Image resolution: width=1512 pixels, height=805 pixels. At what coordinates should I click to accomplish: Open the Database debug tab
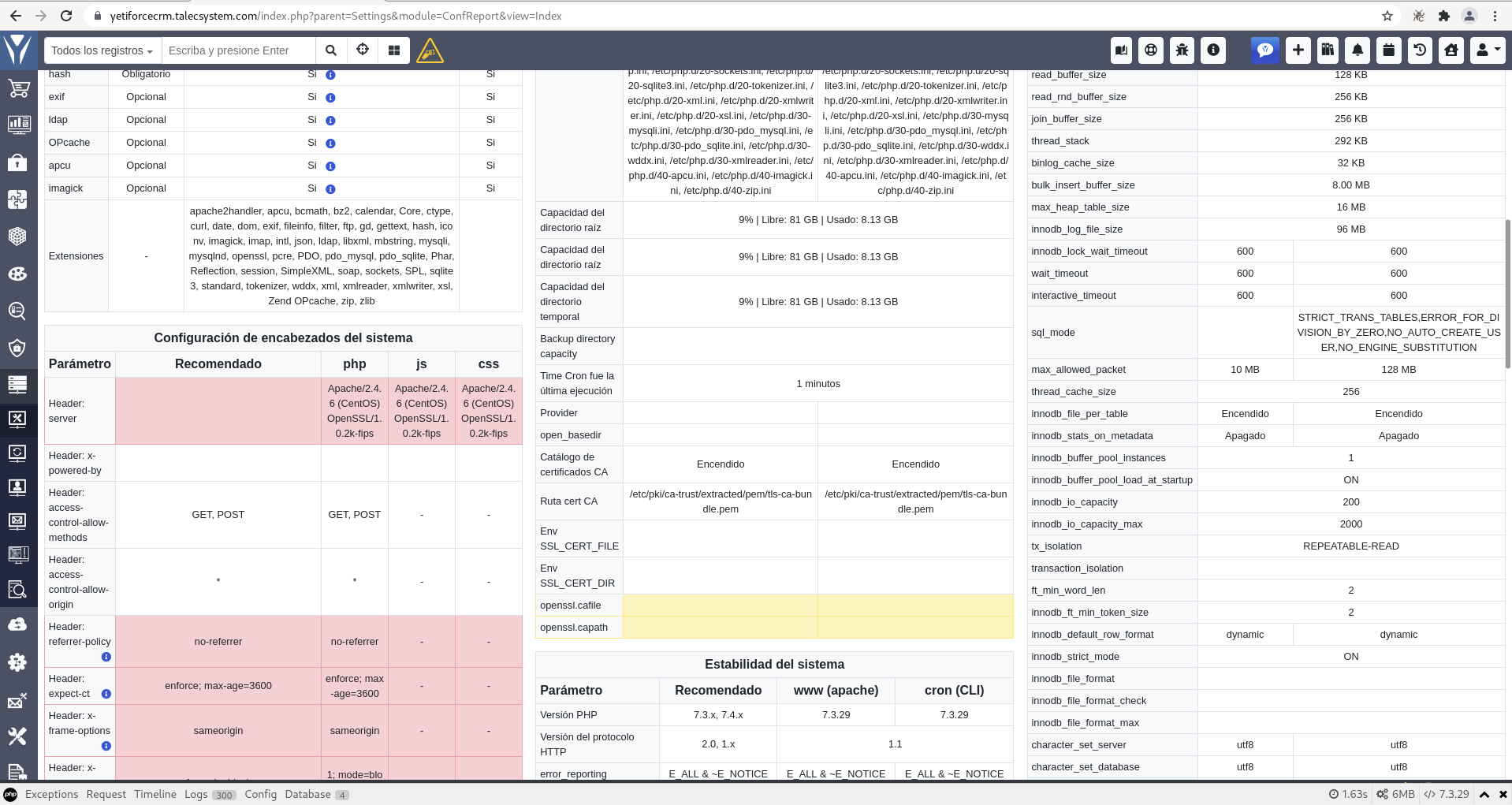click(x=317, y=794)
